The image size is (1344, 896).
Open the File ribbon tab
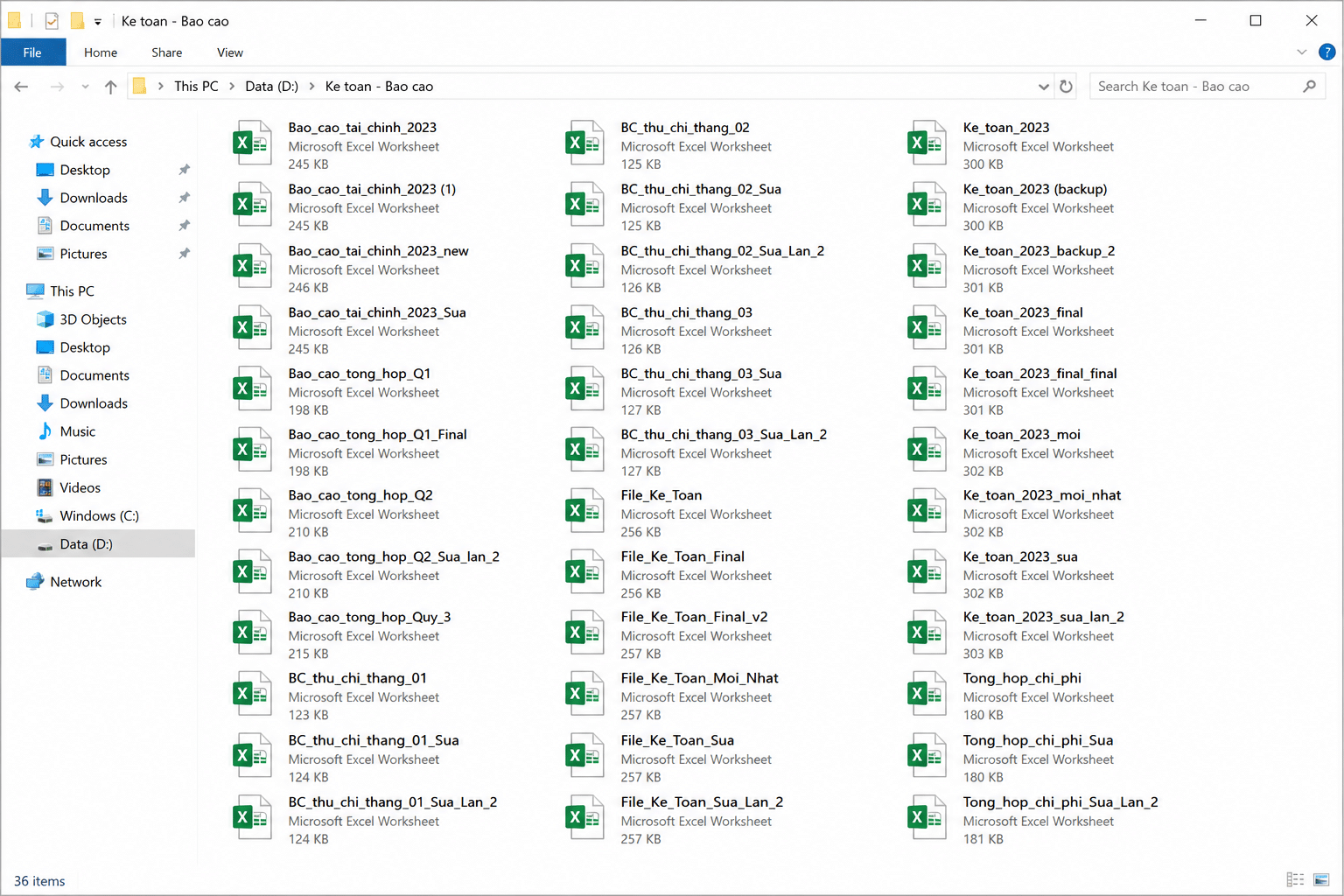pyautogui.click(x=32, y=52)
